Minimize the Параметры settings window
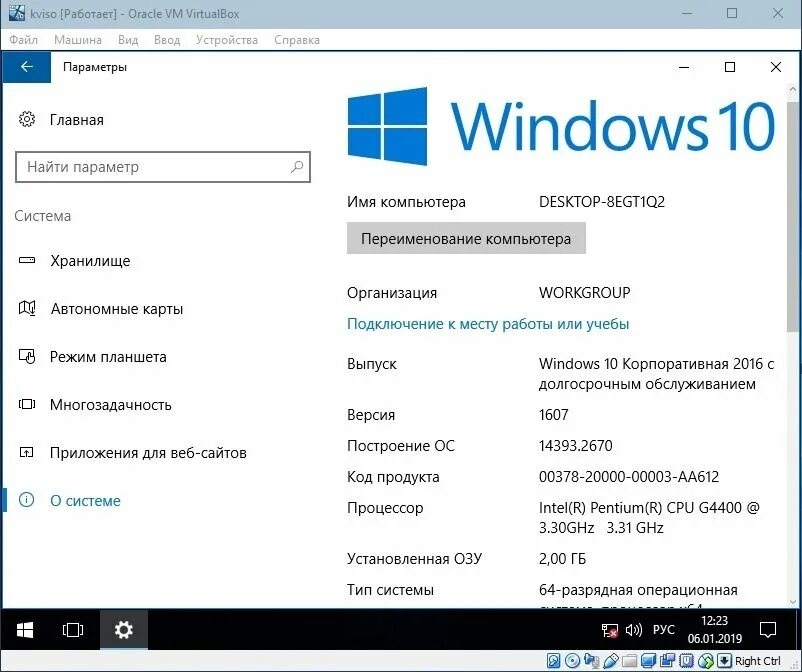Viewport: 802px width, 672px height. click(684, 67)
